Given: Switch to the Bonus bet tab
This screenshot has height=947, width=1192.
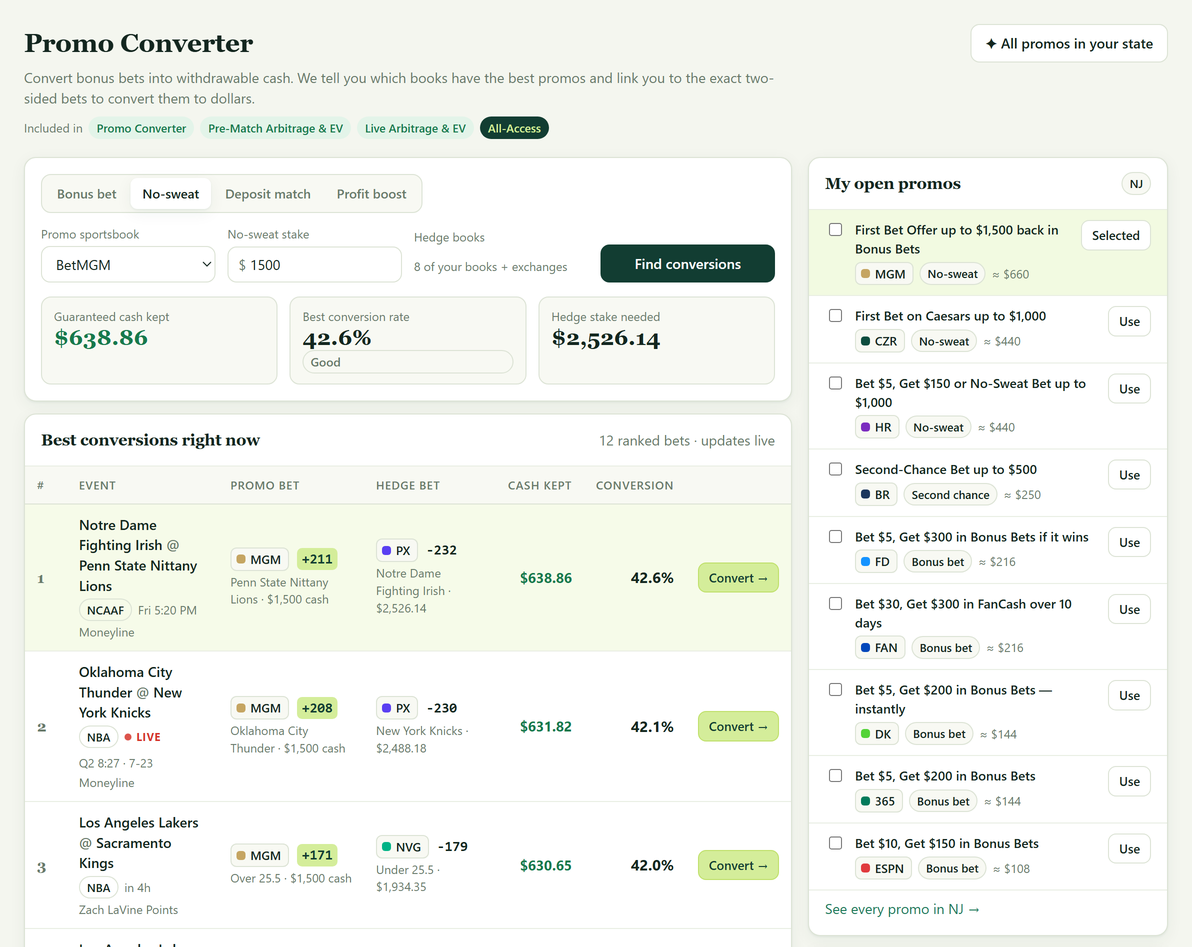Looking at the screenshot, I should point(87,194).
